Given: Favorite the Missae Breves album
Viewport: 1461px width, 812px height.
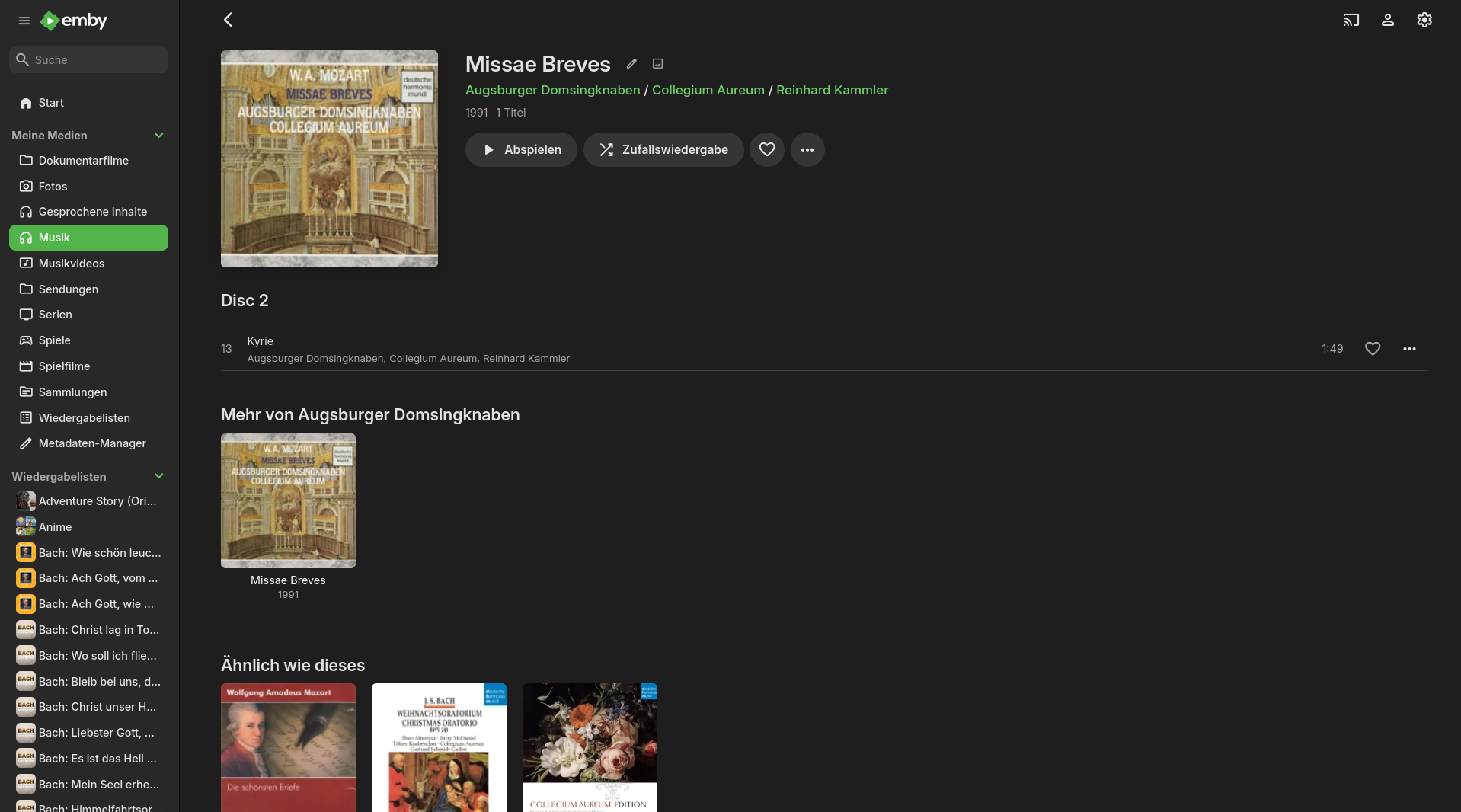Looking at the screenshot, I should (x=767, y=150).
